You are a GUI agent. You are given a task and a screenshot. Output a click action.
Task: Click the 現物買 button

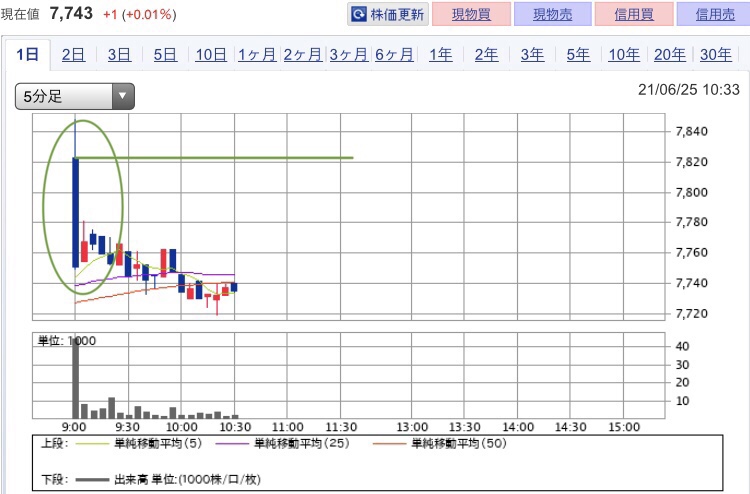(472, 14)
